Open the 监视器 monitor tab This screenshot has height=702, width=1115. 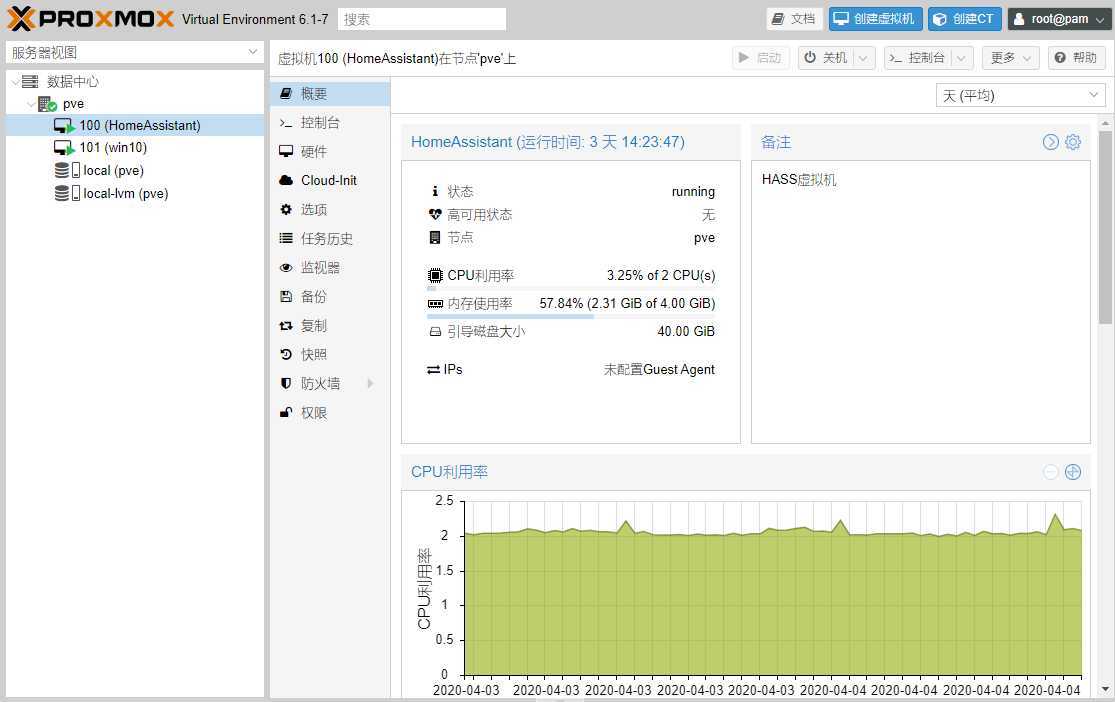coord(330,267)
